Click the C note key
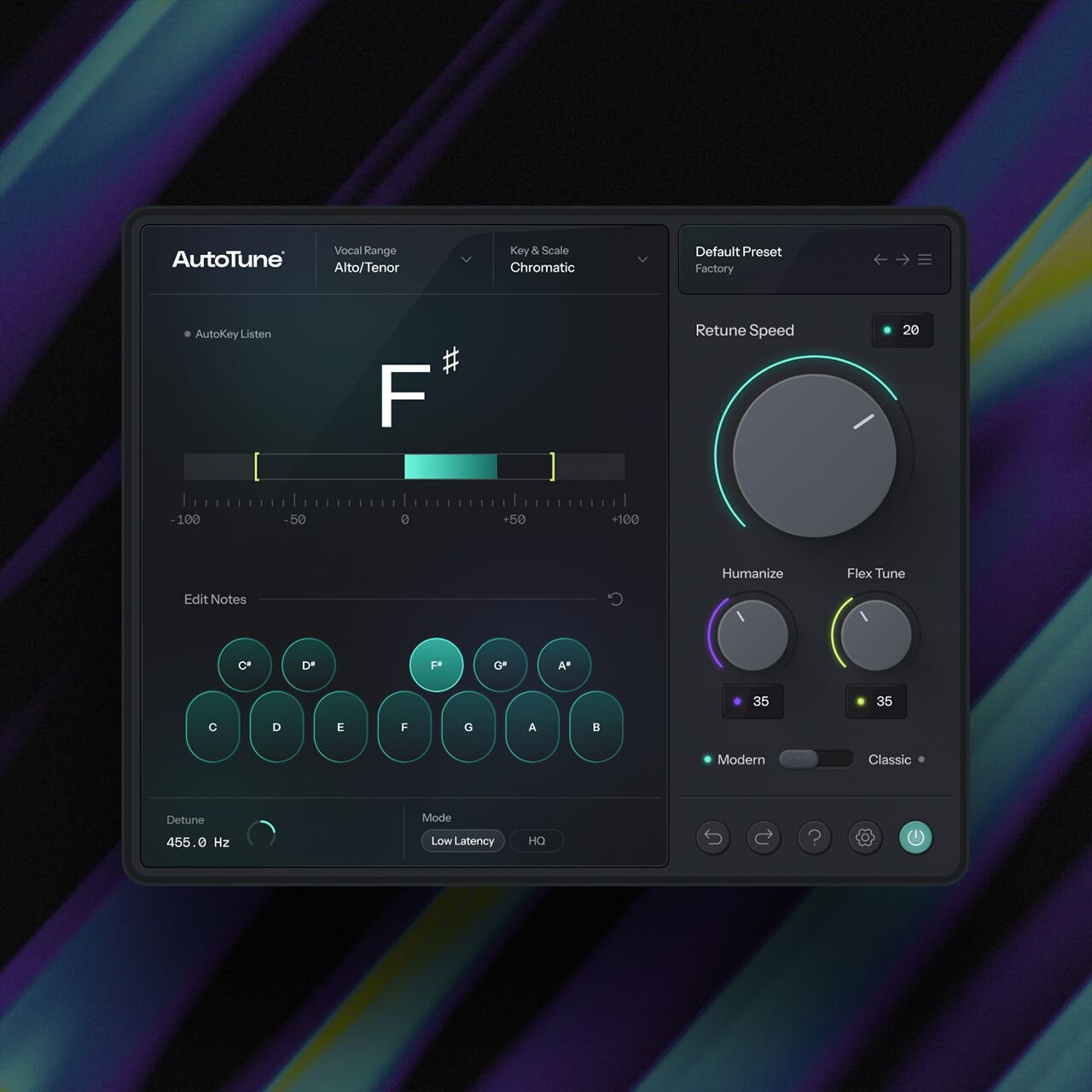Screen dimensions: 1092x1092 coord(212,727)
